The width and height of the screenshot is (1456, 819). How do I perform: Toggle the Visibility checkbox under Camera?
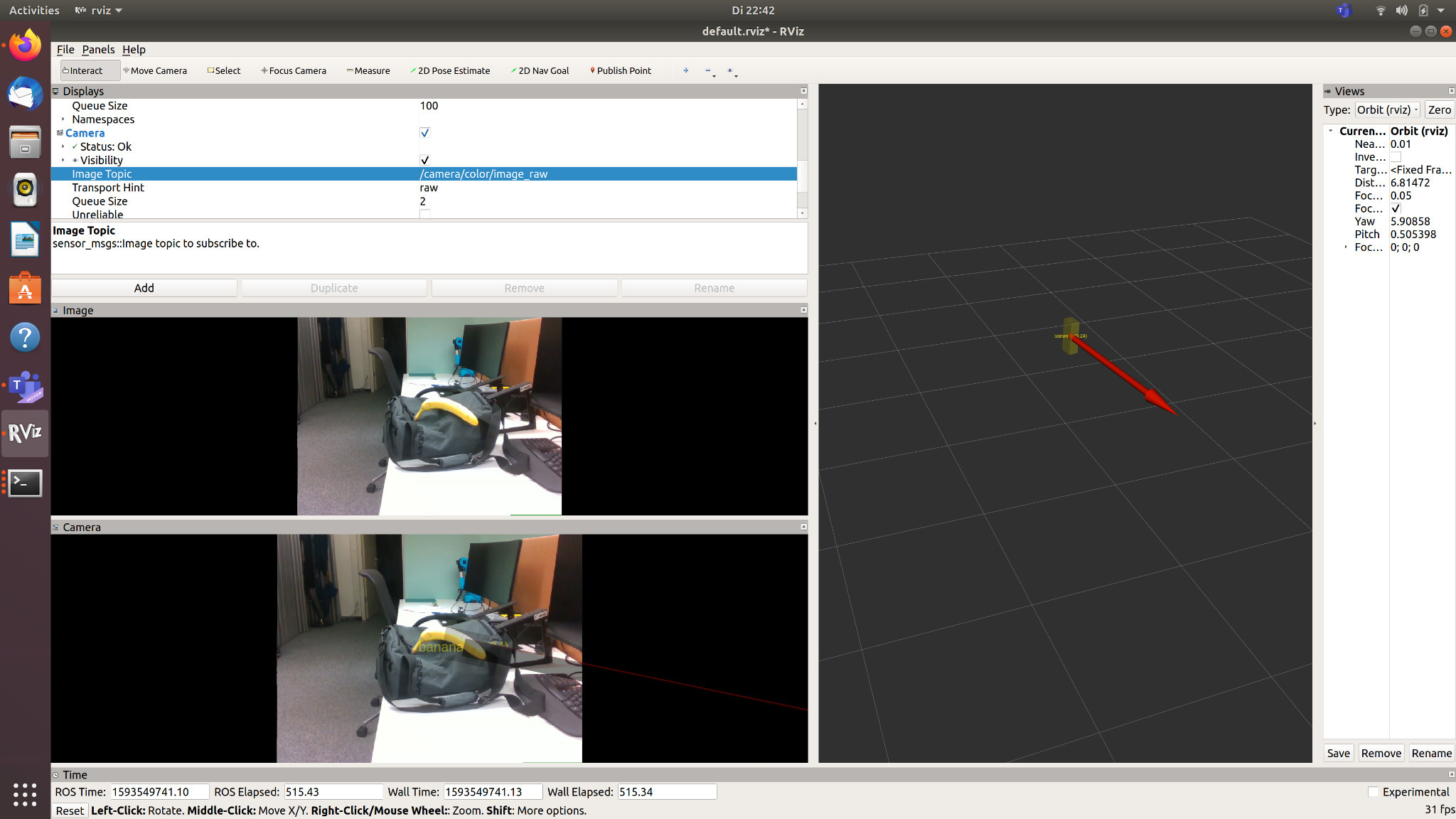tap(424, 159)
